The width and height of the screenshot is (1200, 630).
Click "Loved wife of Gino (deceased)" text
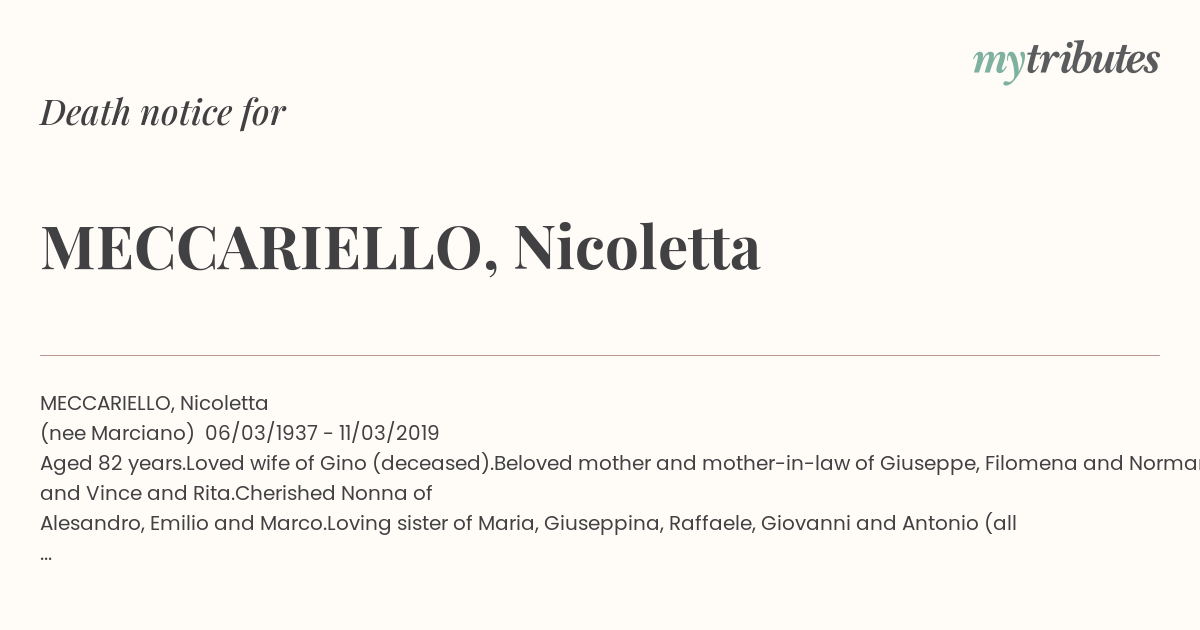coord(339,464)
